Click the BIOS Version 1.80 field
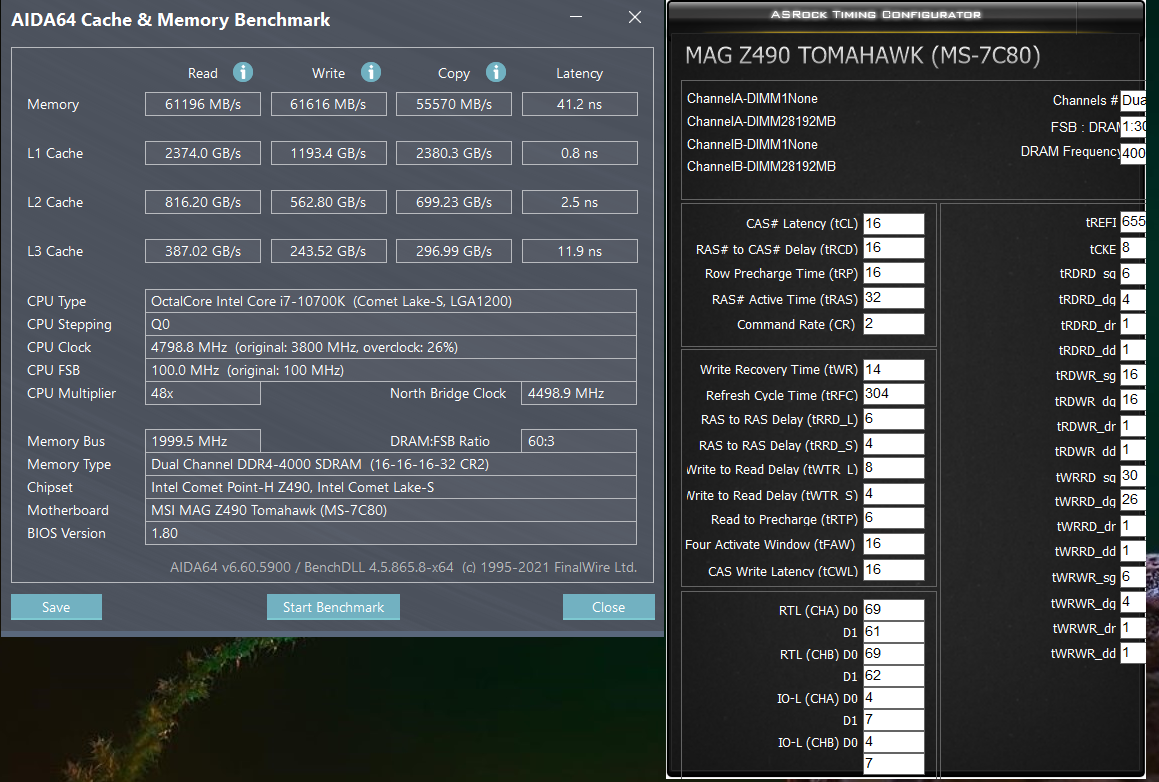Viewport: 1159px width, 782px height. click(391, 533)
